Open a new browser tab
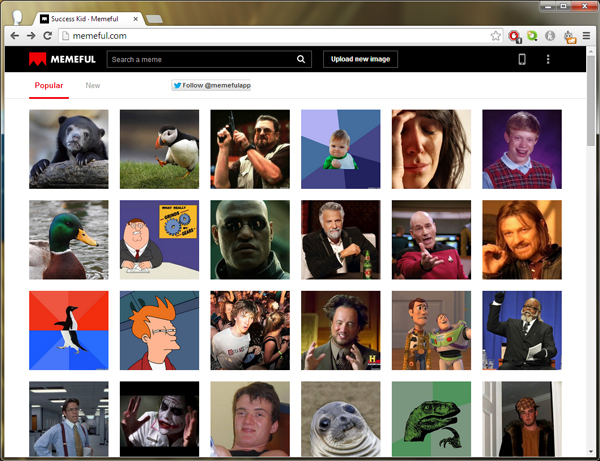This screenshot has height=461, width=600. point(155,19)
